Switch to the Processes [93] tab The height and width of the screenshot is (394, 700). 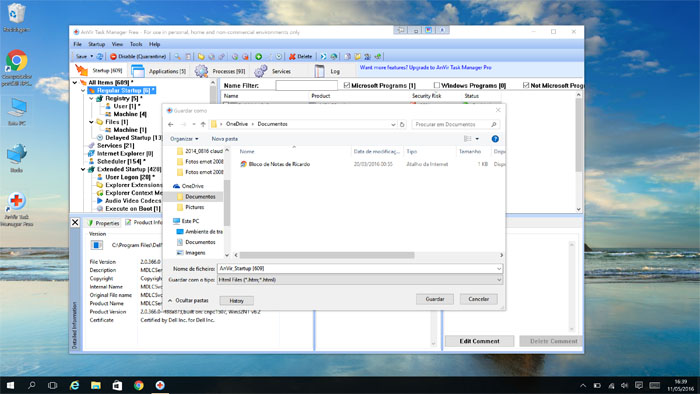coord(220,71)
